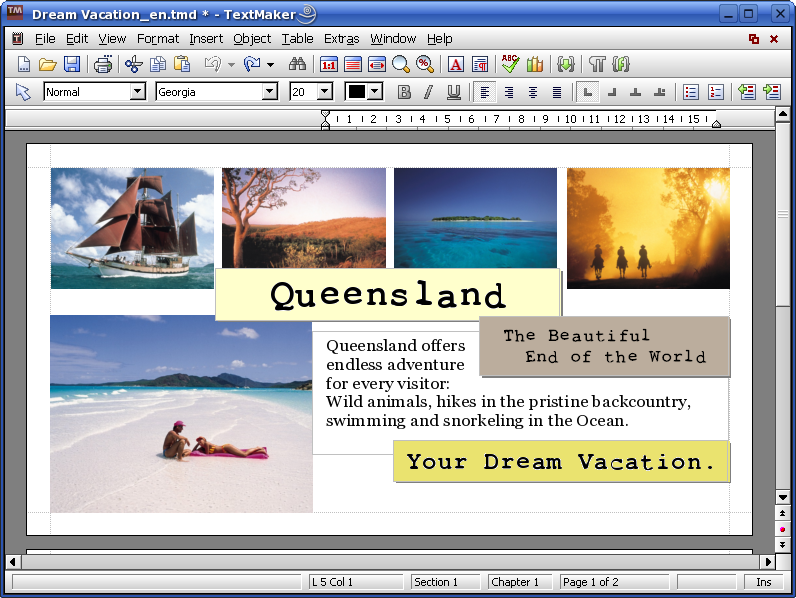796x598 pixels.
Task: Set zoom level with percent magnifier icon
Action: pos(424,64)
